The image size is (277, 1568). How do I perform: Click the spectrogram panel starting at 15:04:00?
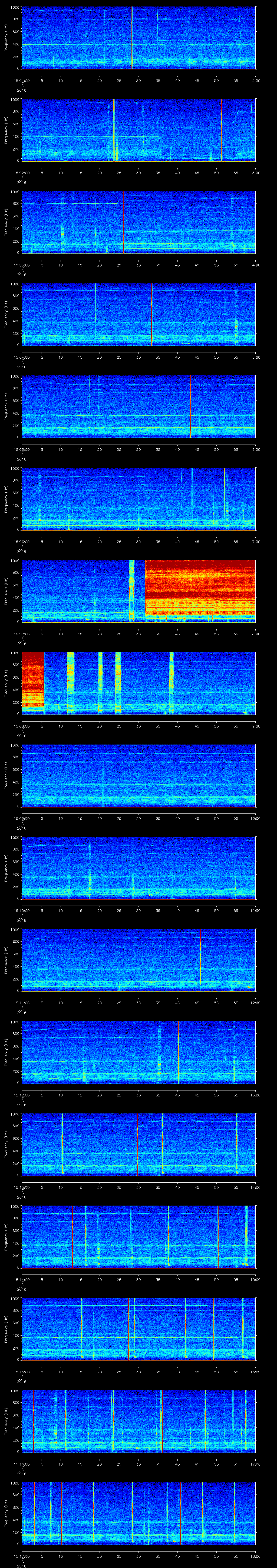[138, 314]
